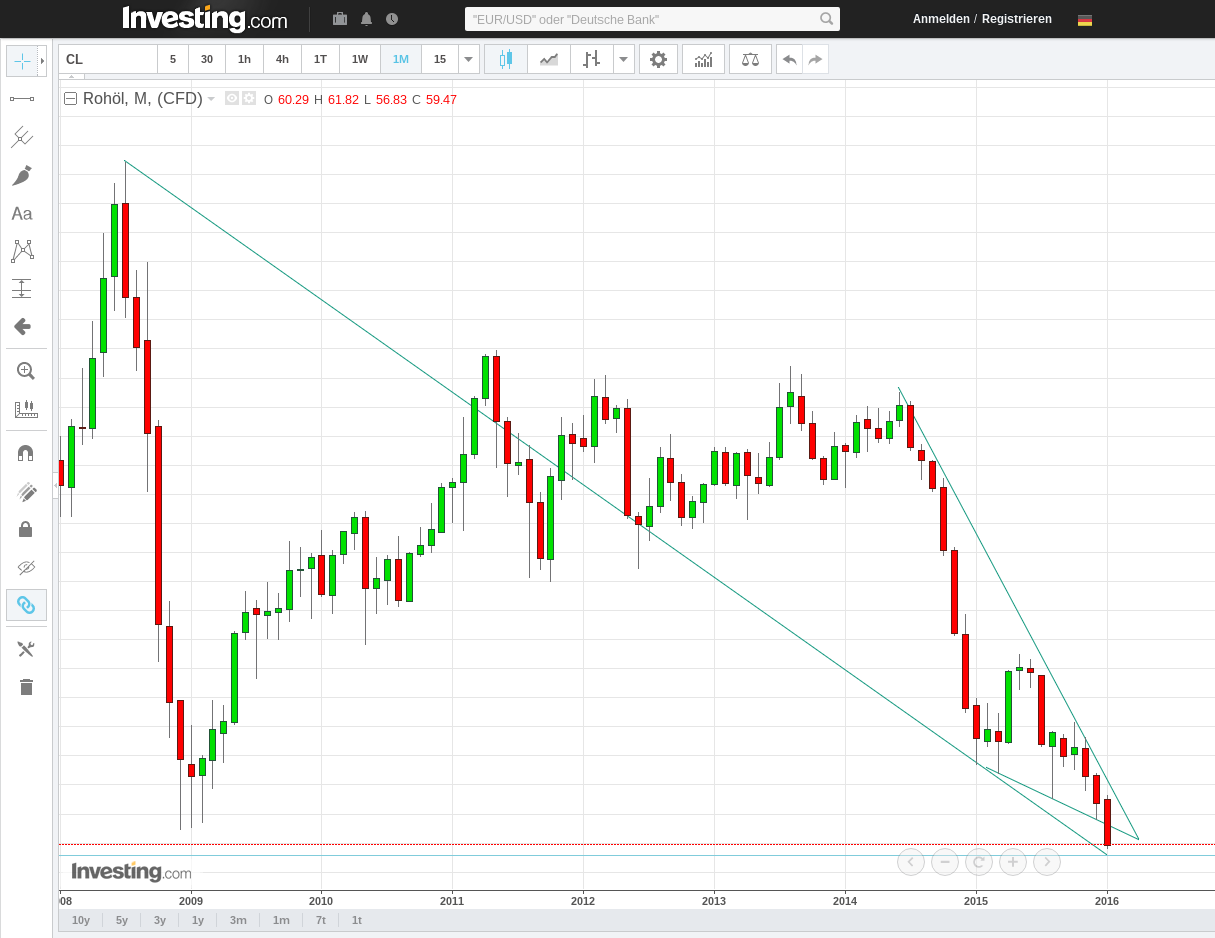Select the 10y range button
Viewport: 1215px width, 938px height.
coord(80,919)
